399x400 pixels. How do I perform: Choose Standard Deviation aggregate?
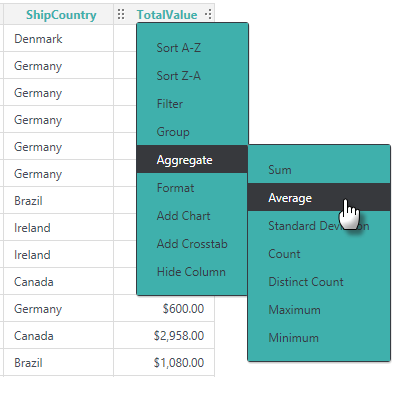[x=319, y=226]
